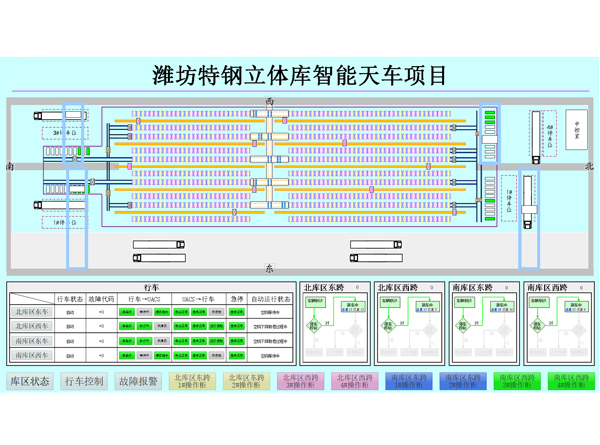600x445 pixels.
Task: Select 南库区西车 crane row button
Action: tap(30, 355)
